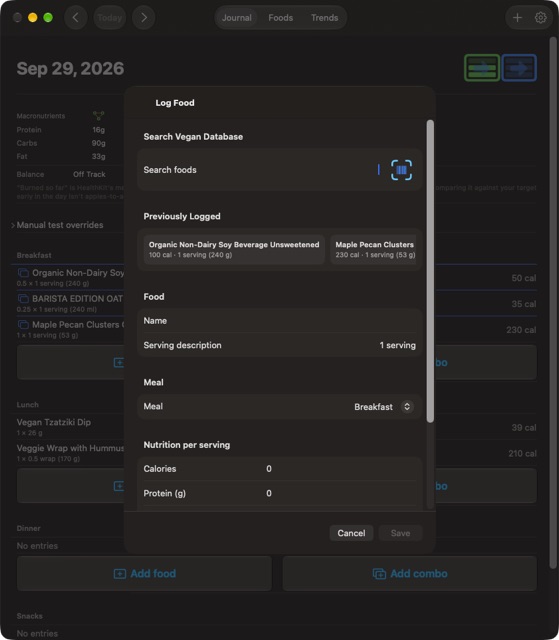Viewport: 559px width, 640px height.
Task: Add combo to Dinner
Action: click(x=410, y=573)
